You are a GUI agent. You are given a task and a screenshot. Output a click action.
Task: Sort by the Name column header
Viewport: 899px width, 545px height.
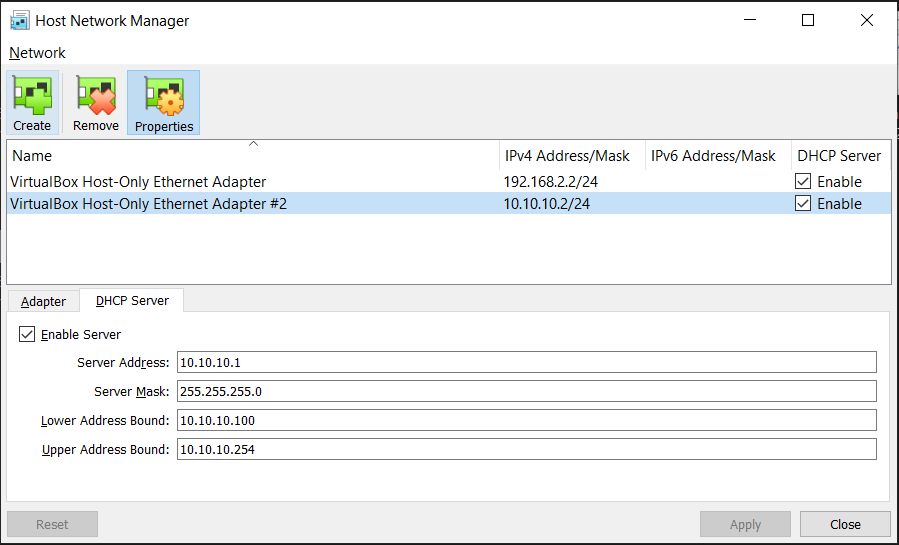(253, 155)
